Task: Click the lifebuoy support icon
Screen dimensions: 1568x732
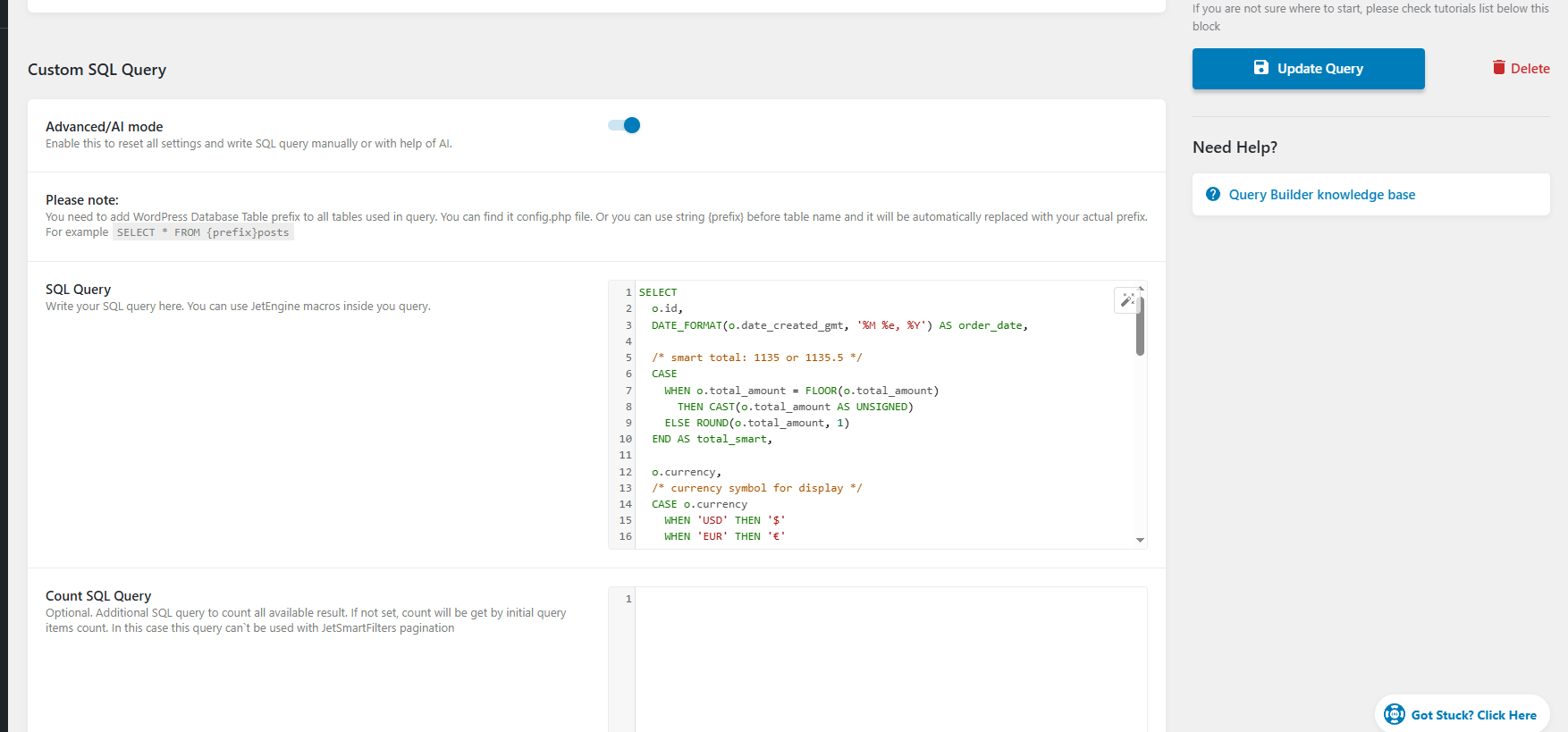Action: [x=1394, y=714]
